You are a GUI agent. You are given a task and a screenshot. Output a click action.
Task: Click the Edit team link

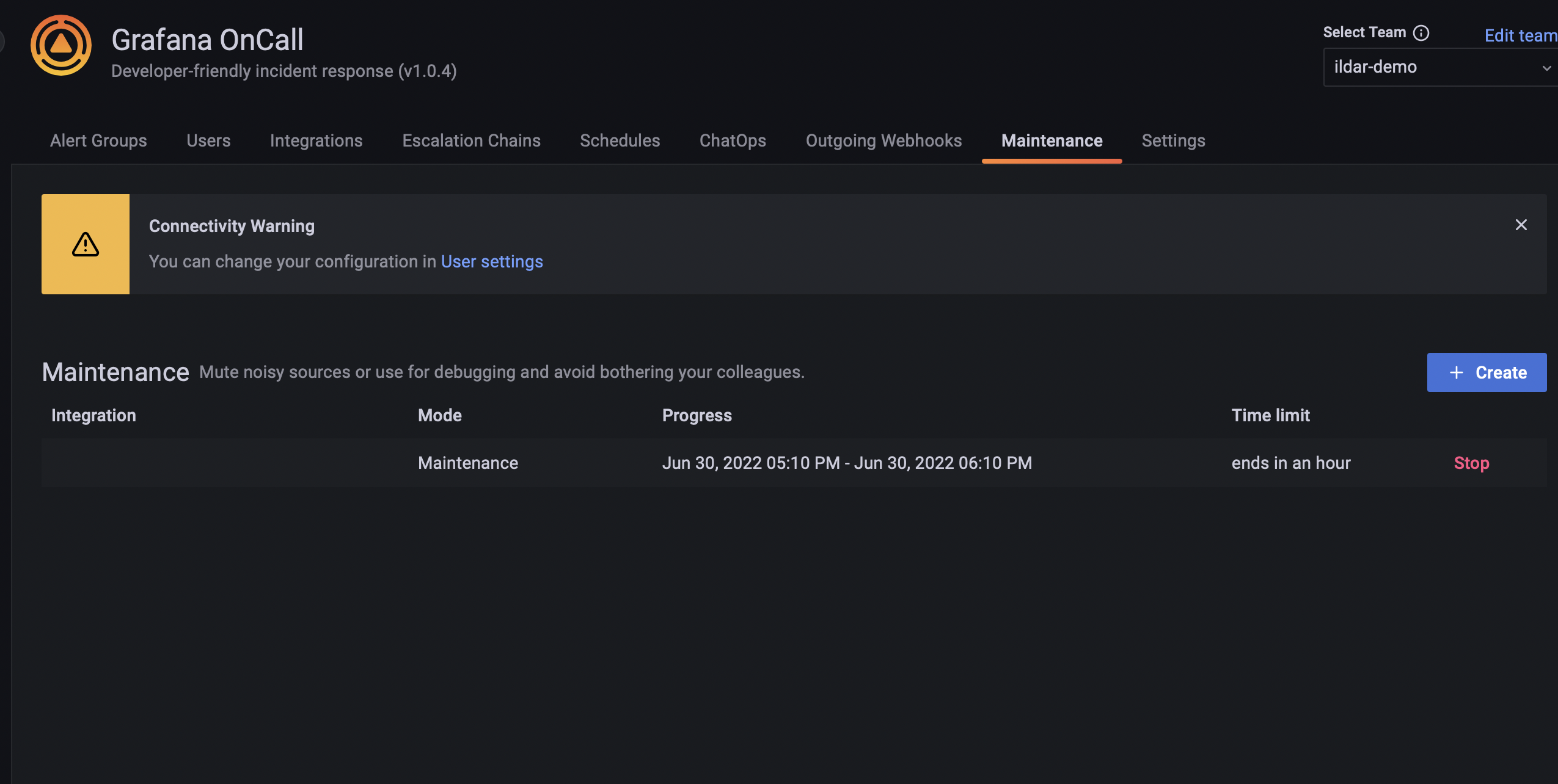tap(1521, 35)
